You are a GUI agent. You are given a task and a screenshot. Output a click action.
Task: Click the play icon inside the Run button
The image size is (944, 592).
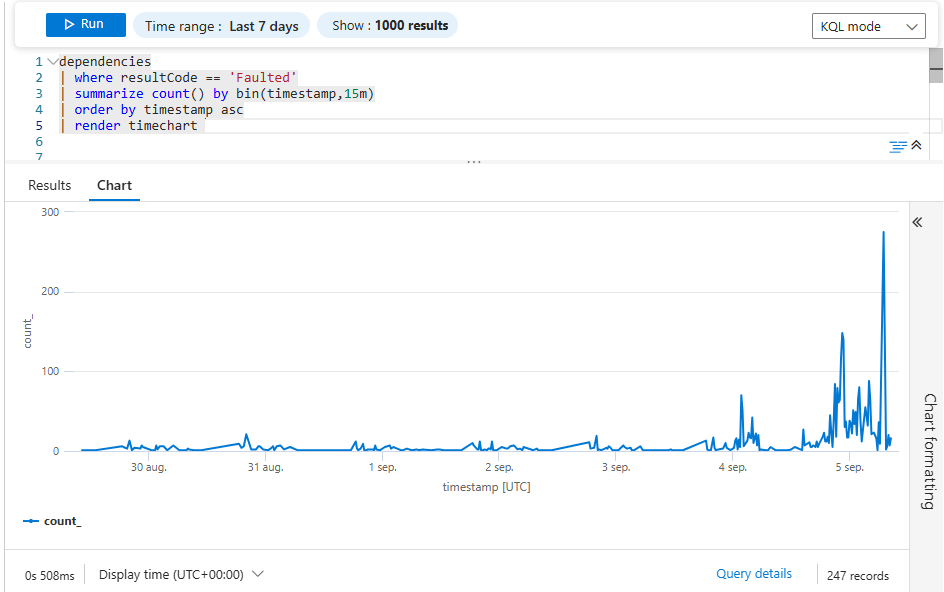[69, 25]
